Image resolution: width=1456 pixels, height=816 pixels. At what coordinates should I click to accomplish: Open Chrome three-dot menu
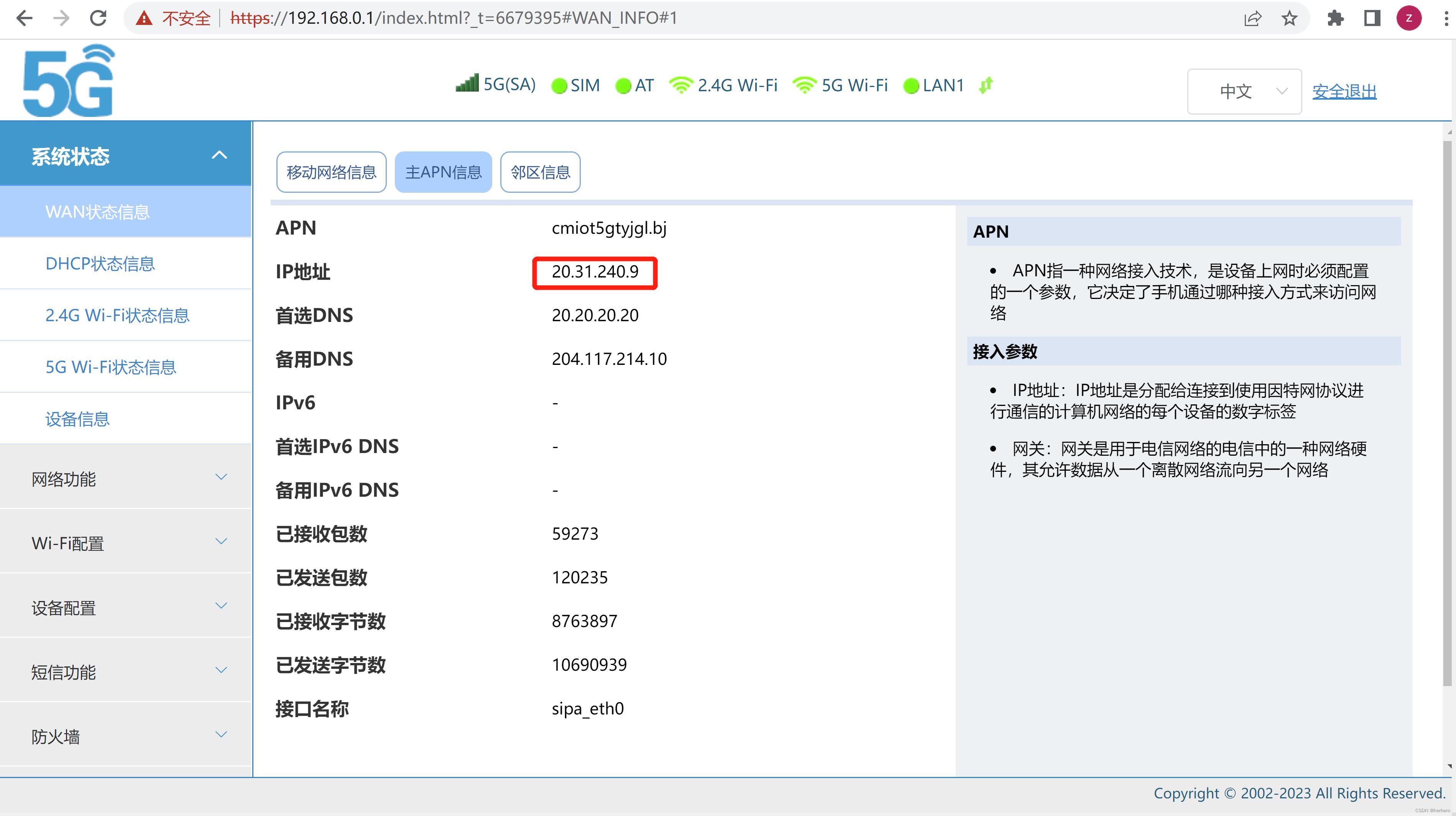tap(1446, 18)
